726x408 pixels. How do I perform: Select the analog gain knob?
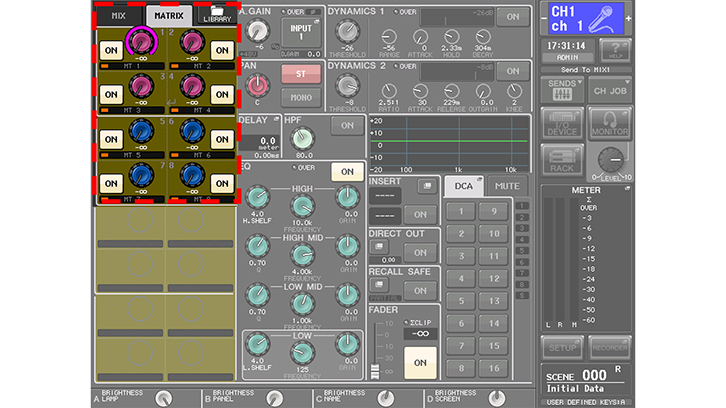click(257, 31)
